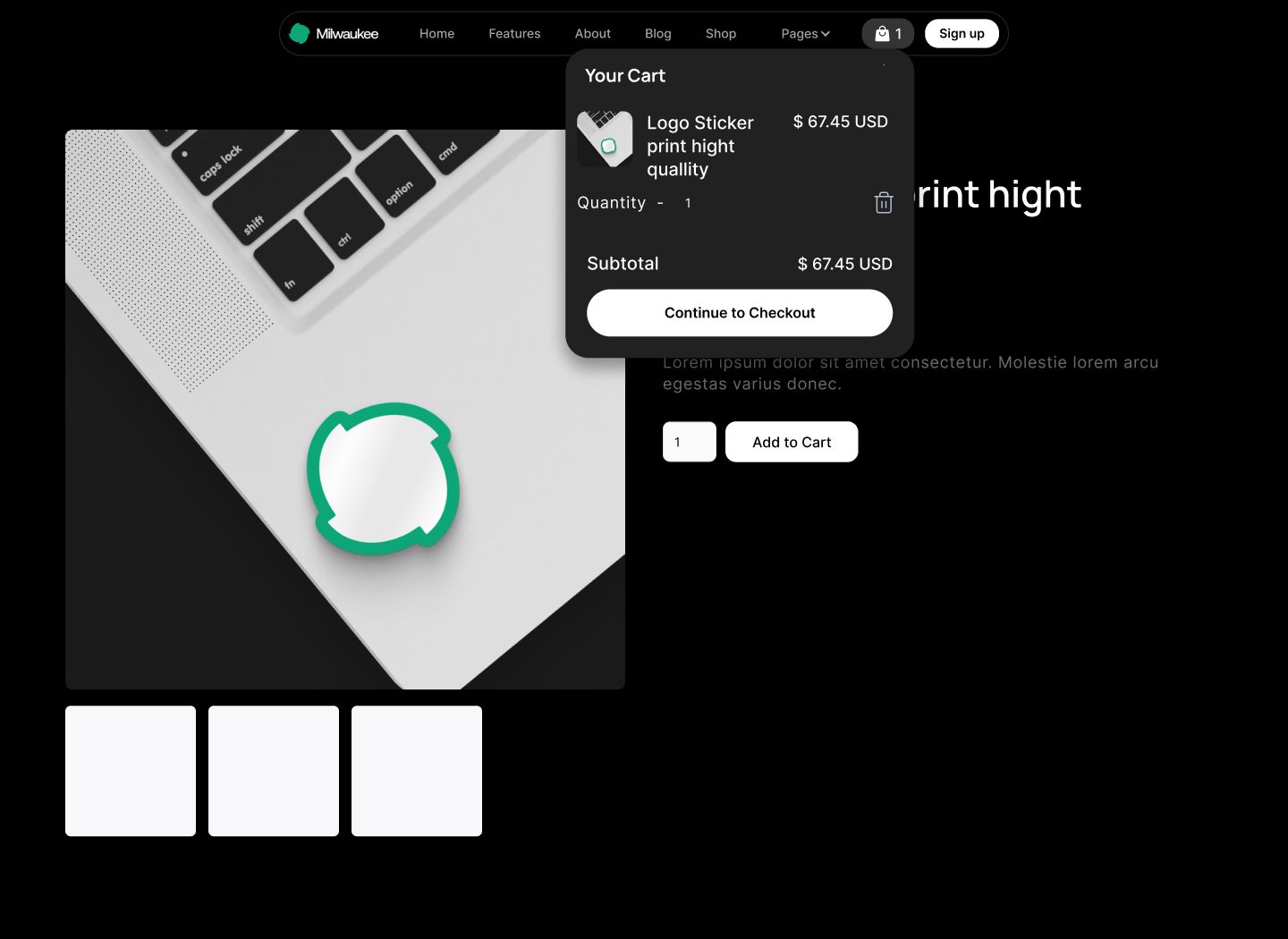Click the Logo Sticker image inside the cart
Image resolution: width=1288 pixels, height=939 pixels.
605,140
